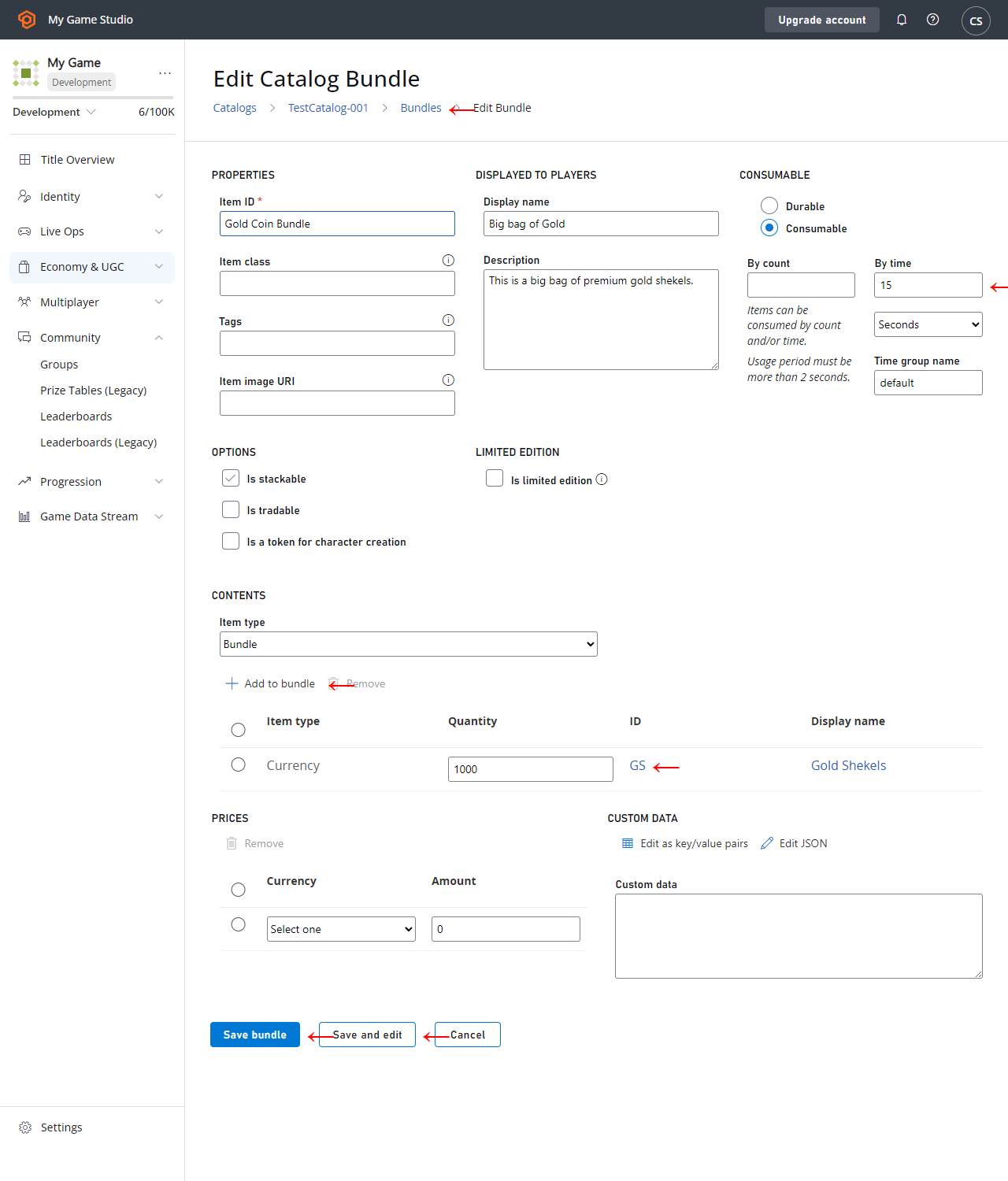
Task: Open the Select one currency dropdown
Action: point(341,929)
